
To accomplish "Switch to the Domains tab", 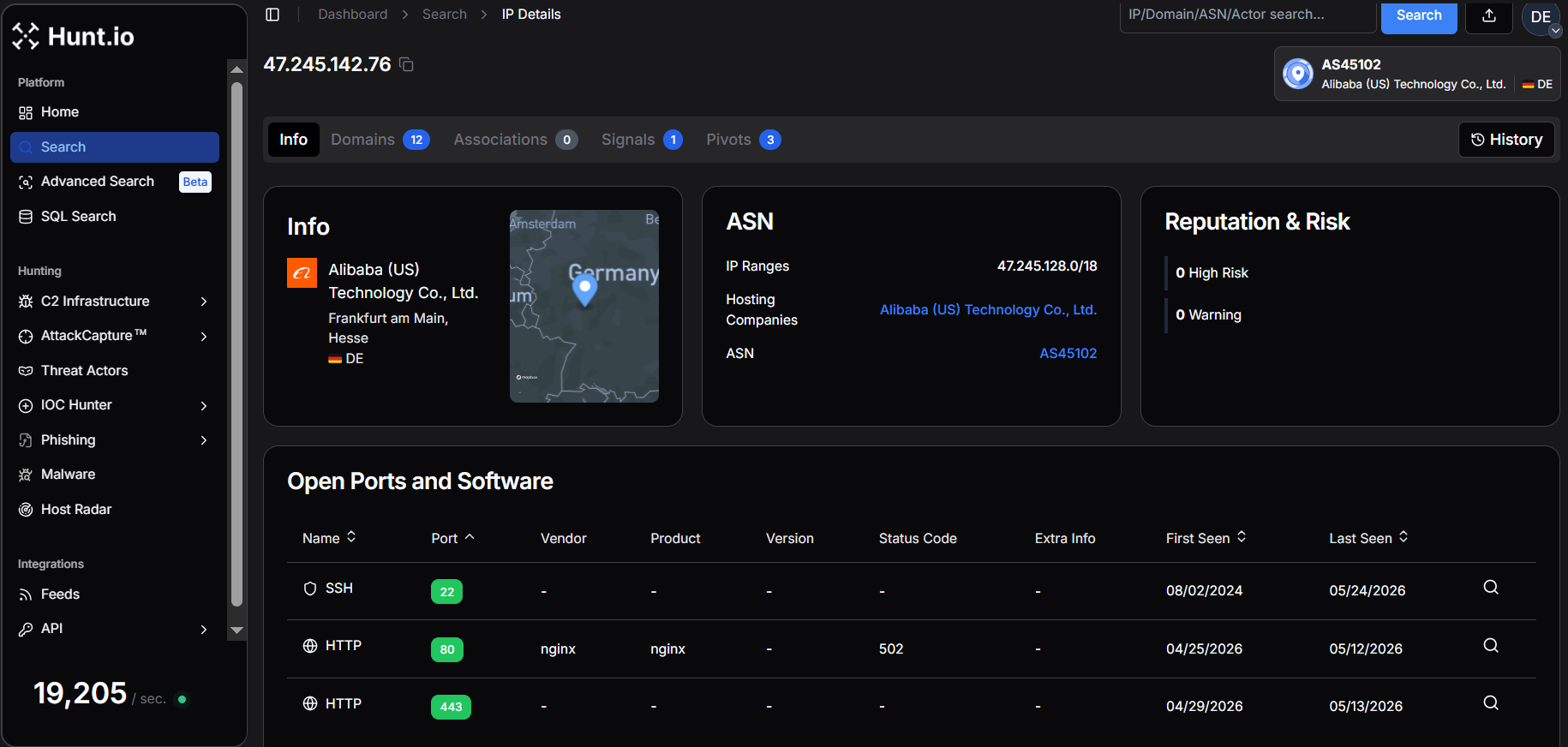I will (380, 140).
